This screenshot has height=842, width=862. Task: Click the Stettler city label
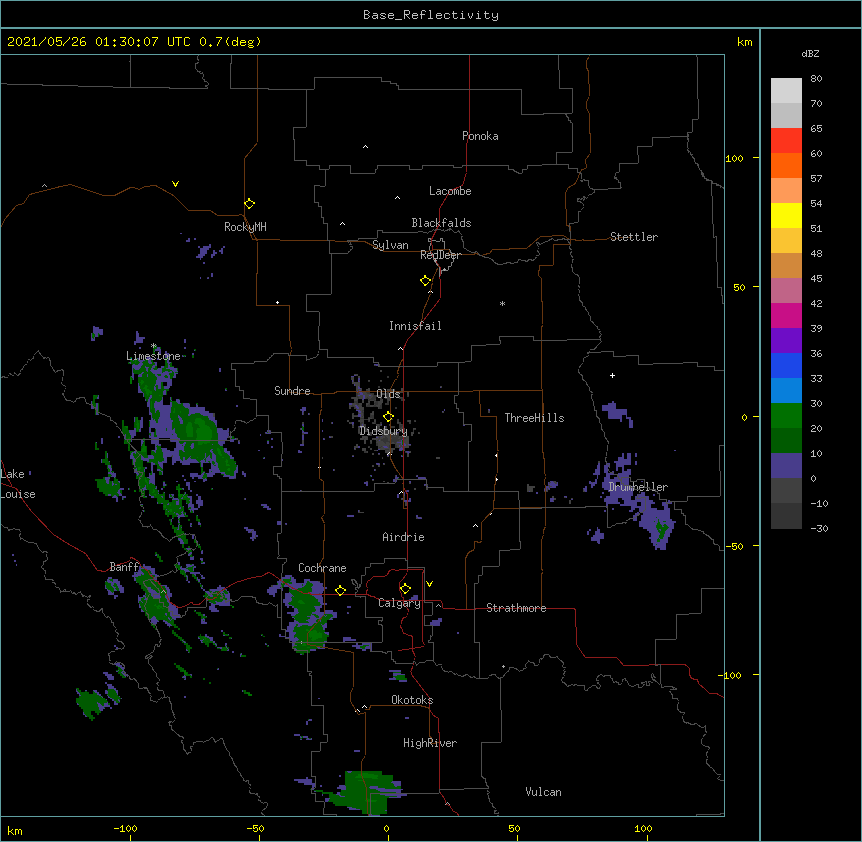tap(633, 237)
